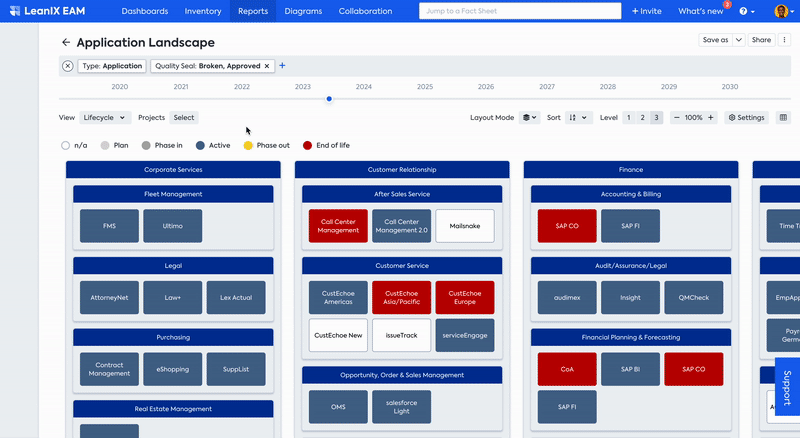The image size is (800, 438).
Task: Open the Mailsnake application tile
Action: (x=465, y=226)
